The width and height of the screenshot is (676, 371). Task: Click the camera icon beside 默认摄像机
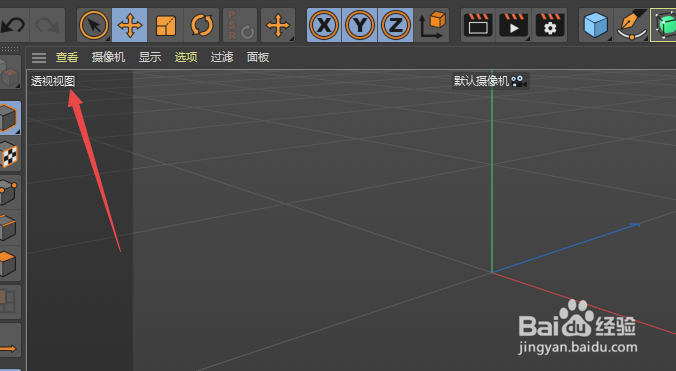pos(518,81)
